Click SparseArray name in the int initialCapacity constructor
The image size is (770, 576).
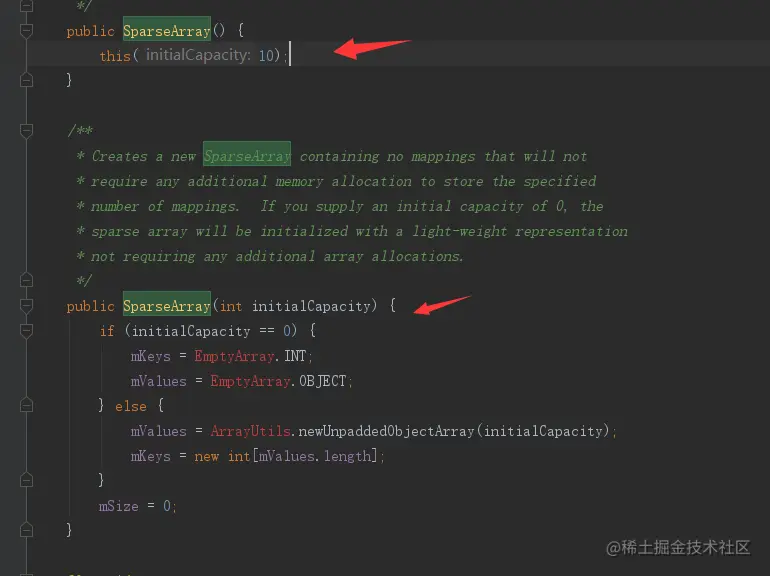click(166, 306)
